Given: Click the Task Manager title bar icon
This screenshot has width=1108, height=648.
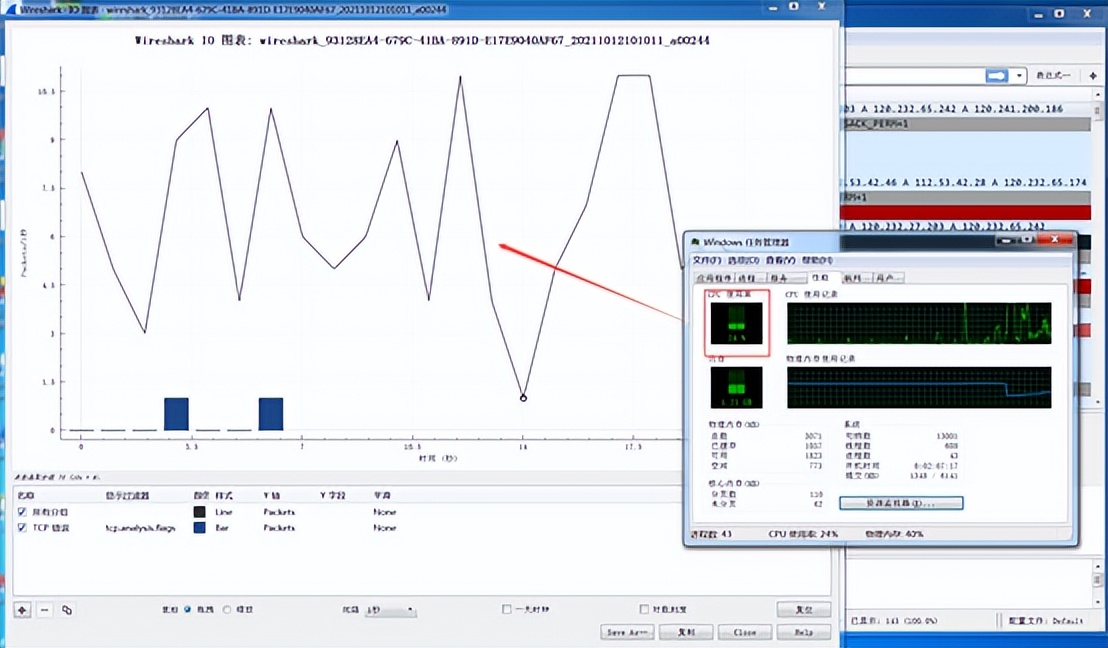Looking at the screenshot, I should [x=696, y=242].
